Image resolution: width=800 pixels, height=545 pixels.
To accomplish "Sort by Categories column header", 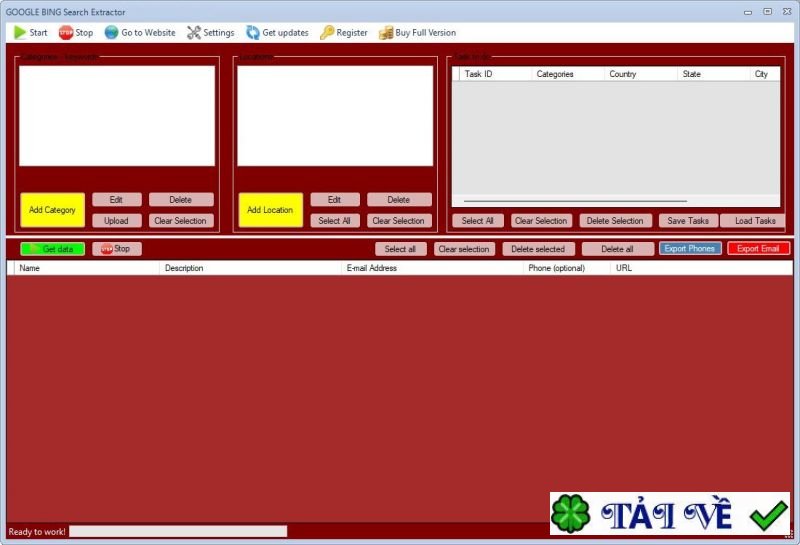I will coord(568,74).
